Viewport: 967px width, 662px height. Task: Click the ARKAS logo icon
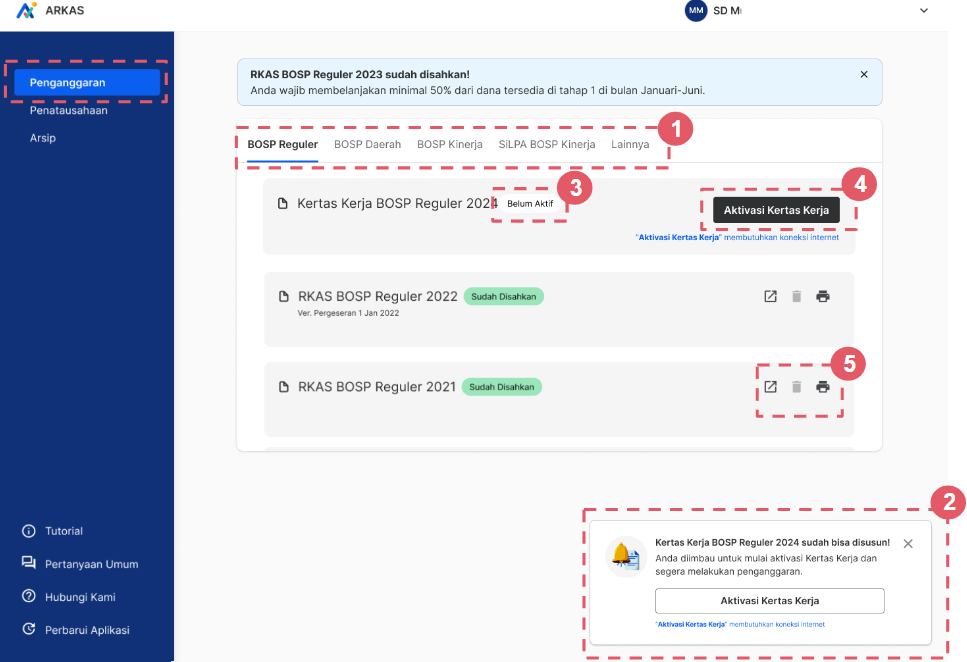click(x=26, y=10)
